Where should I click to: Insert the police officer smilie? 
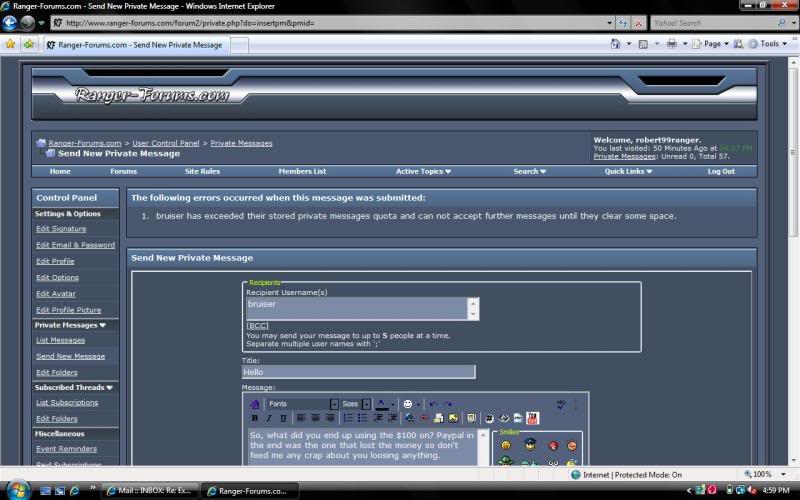point(530,445)
